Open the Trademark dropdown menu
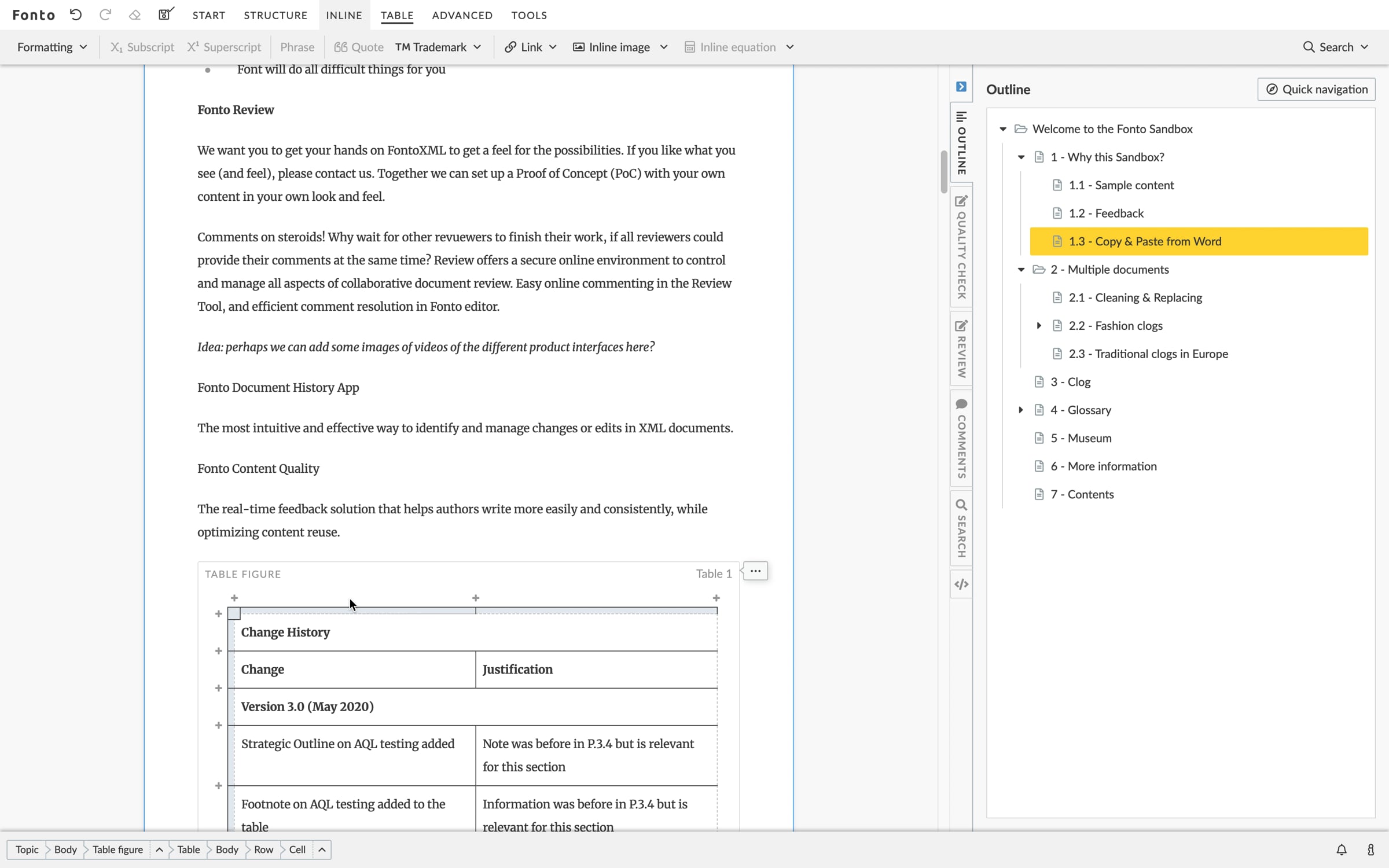The height and width of the screenshot is (868, 1389). 438,47
